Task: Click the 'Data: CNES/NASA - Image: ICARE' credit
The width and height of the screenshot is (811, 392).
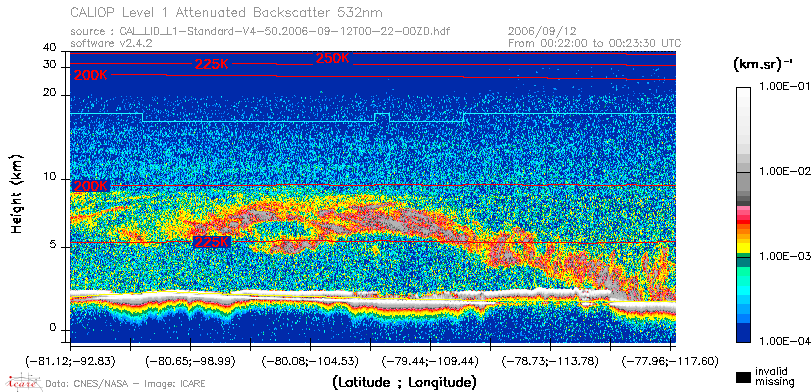Action: pyautogui.click(x=125, y=384)
